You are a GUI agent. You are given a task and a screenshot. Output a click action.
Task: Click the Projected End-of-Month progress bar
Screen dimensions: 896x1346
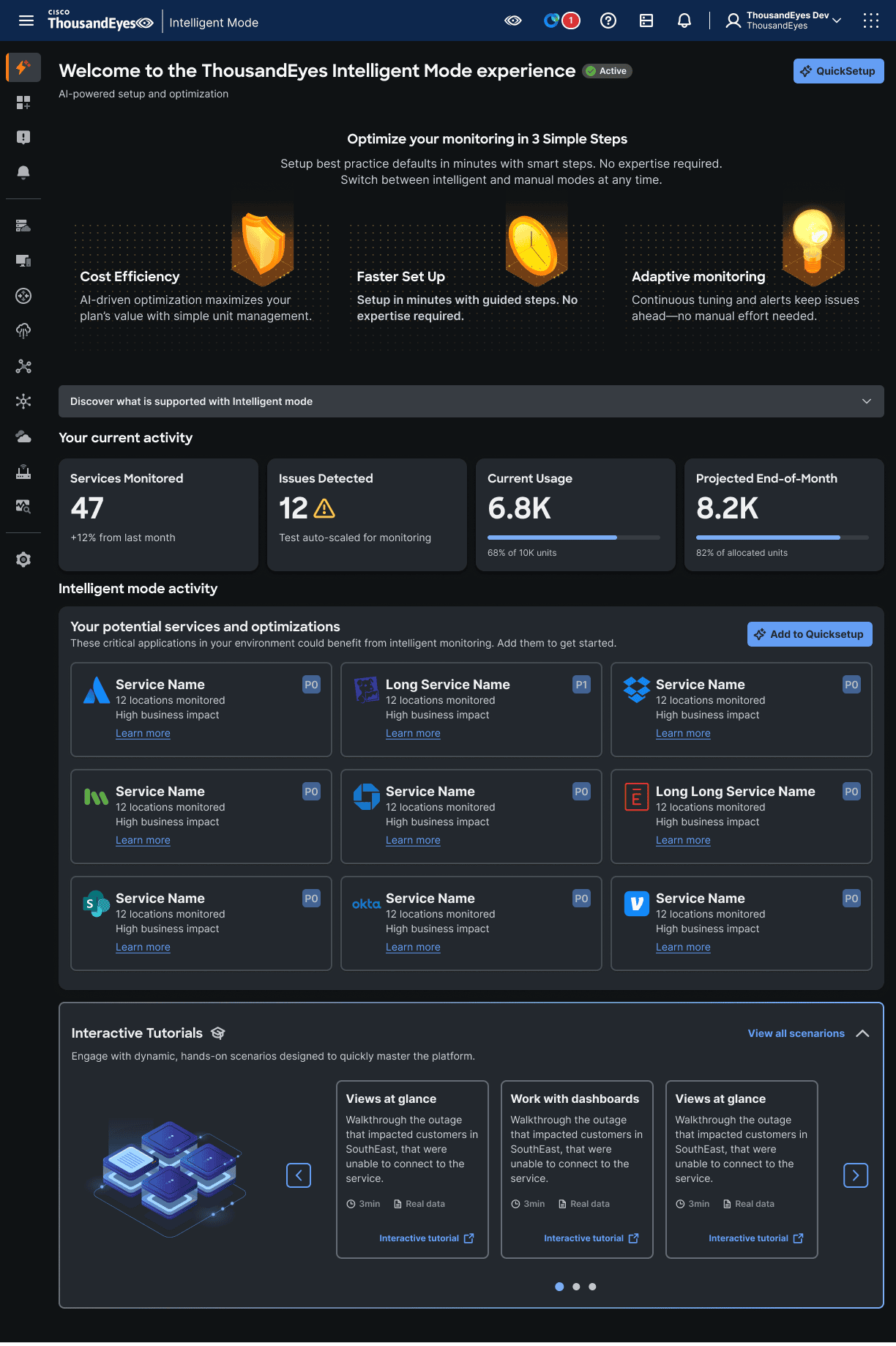pos(783,538)
